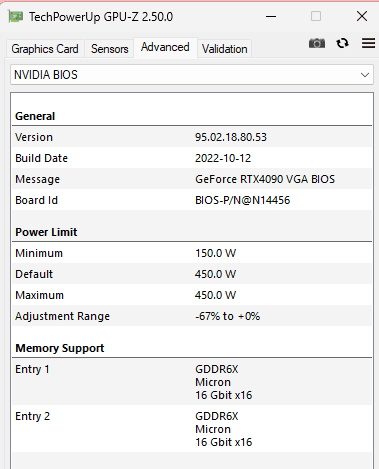This screenshot has width=379, height=469.
Task: Click the refresh arrows icon
Action: (342, 43)
